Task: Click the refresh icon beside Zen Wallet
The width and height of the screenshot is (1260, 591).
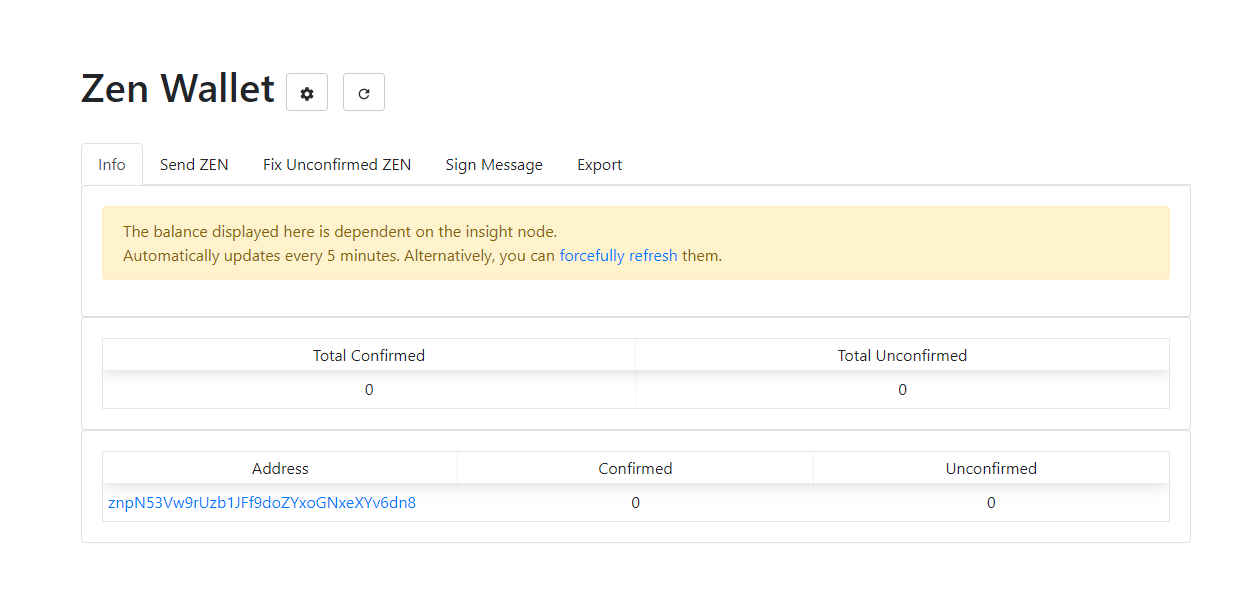Action: point(364,93)
